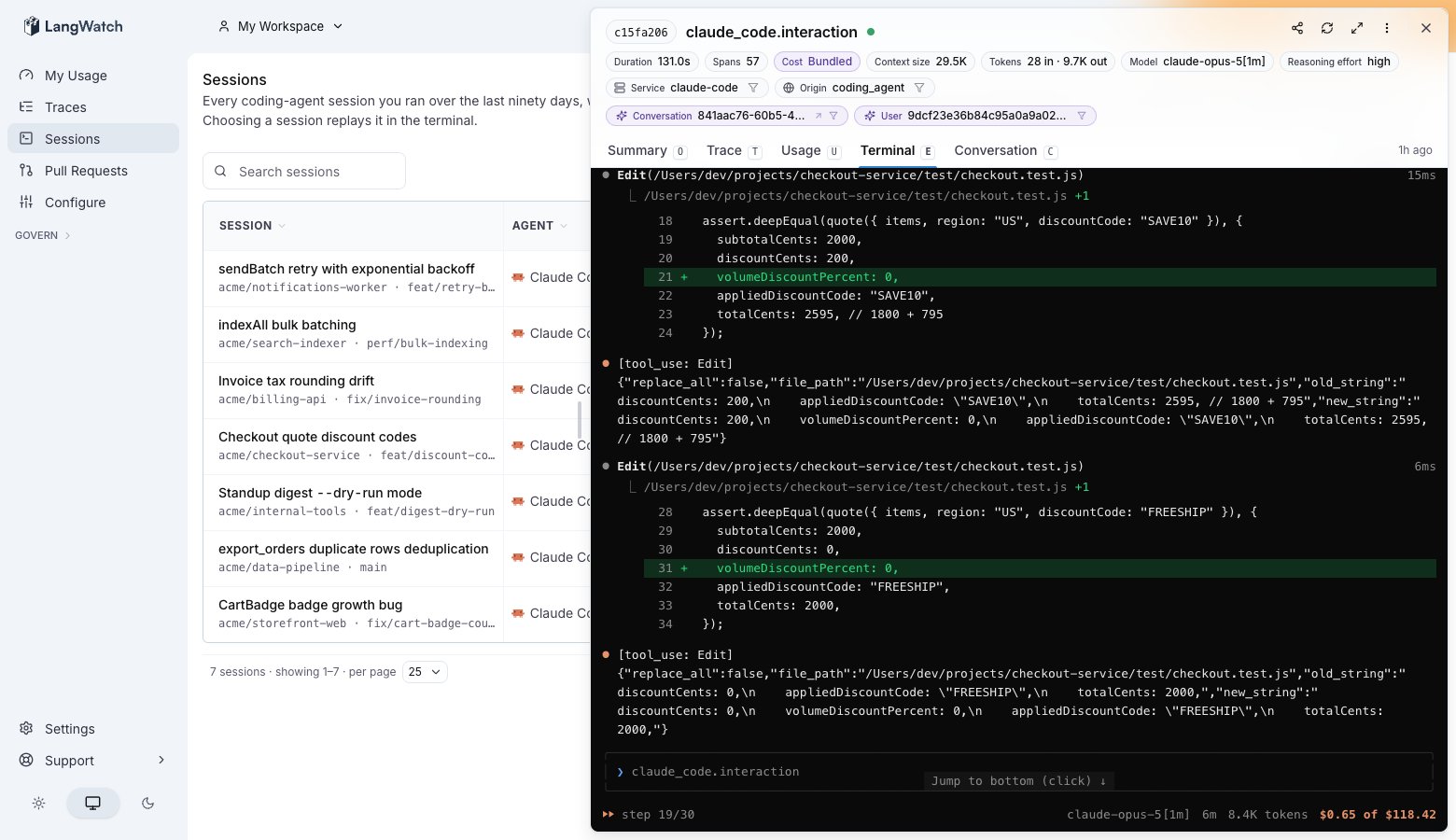
Task: Filter by User ID using funnel icon
Action: tap(1082, 116)
